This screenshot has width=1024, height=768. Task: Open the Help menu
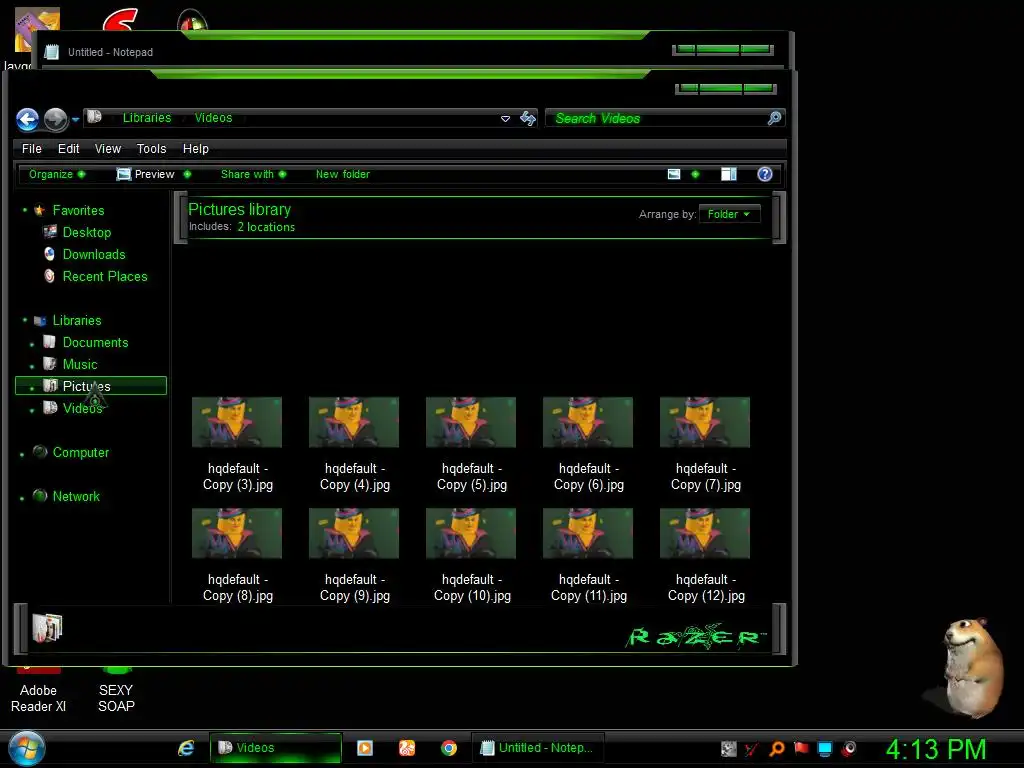[196, 149]
